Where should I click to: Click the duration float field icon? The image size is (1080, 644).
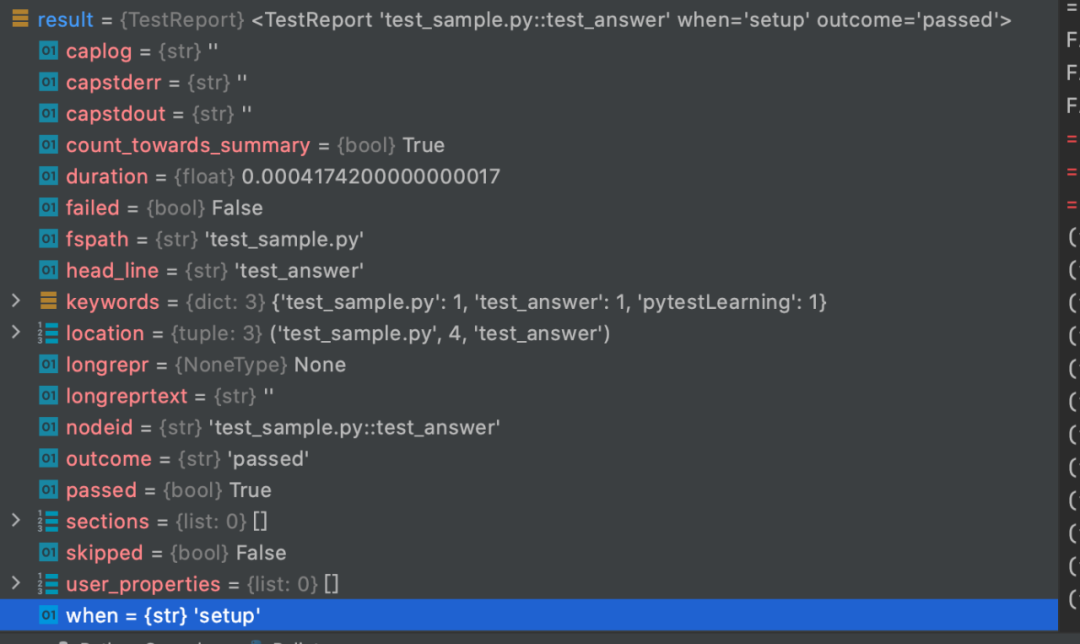pyautogui.click(x=48, y=176)
